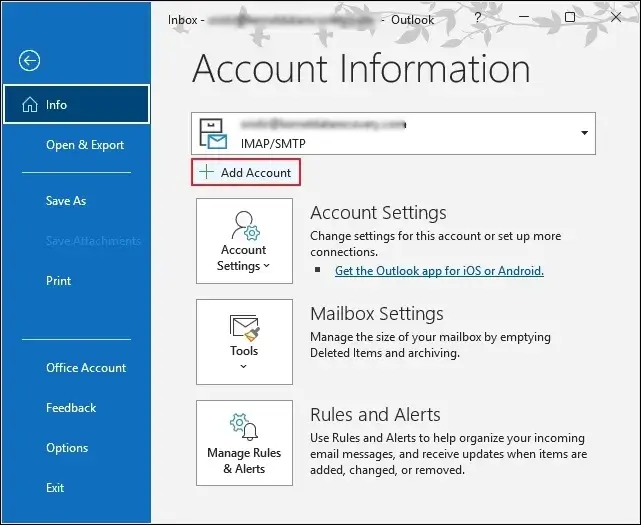Expand the Tools button chevron
Screen dimensions: 641x525
[x=244, y=366]
